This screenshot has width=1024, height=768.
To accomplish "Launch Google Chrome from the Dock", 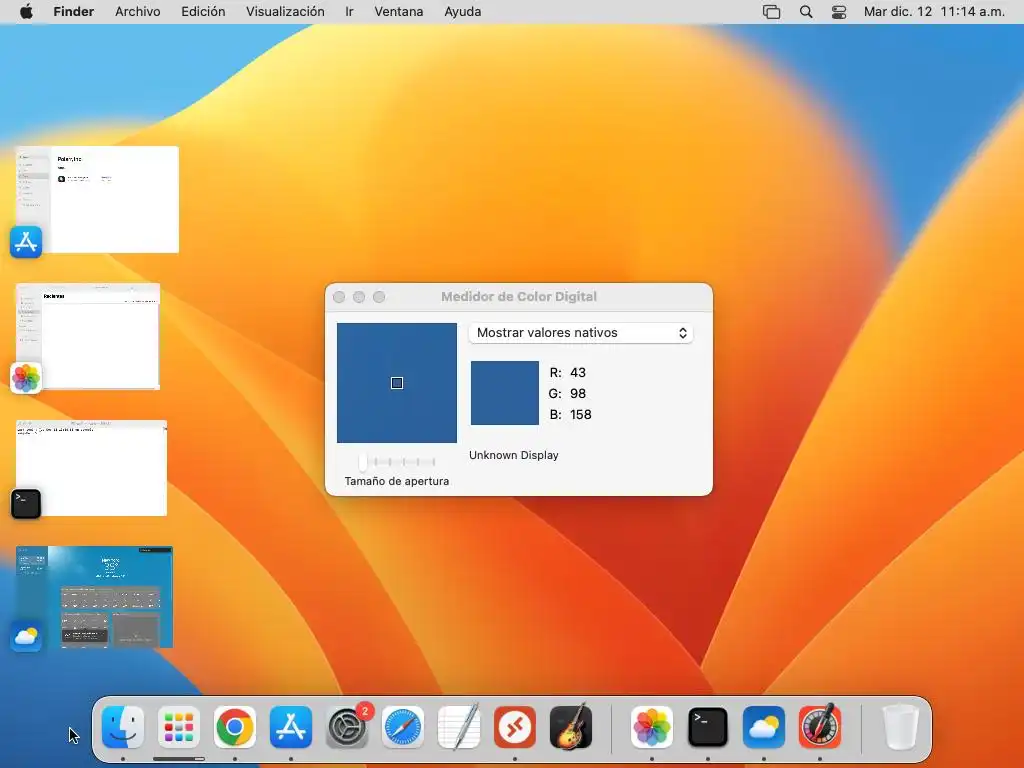I will (235, 727).
